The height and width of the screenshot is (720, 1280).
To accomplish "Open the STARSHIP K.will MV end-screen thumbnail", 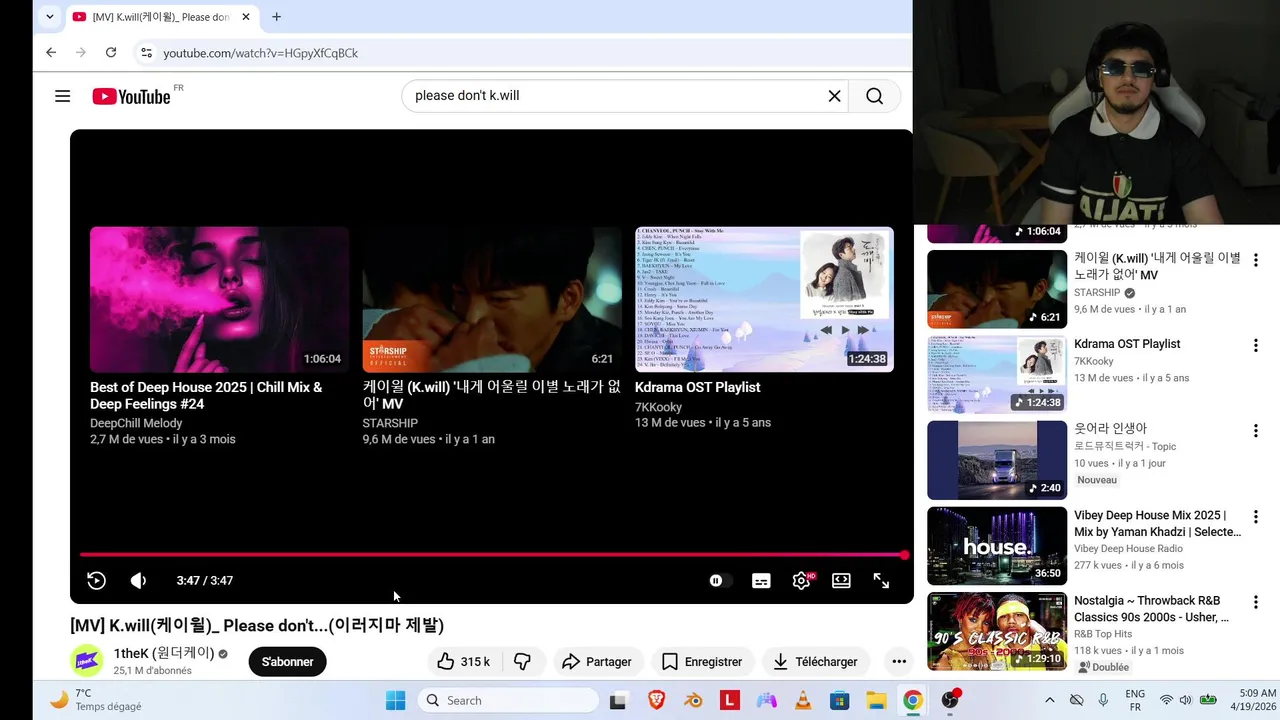I will tap(491, 299).
